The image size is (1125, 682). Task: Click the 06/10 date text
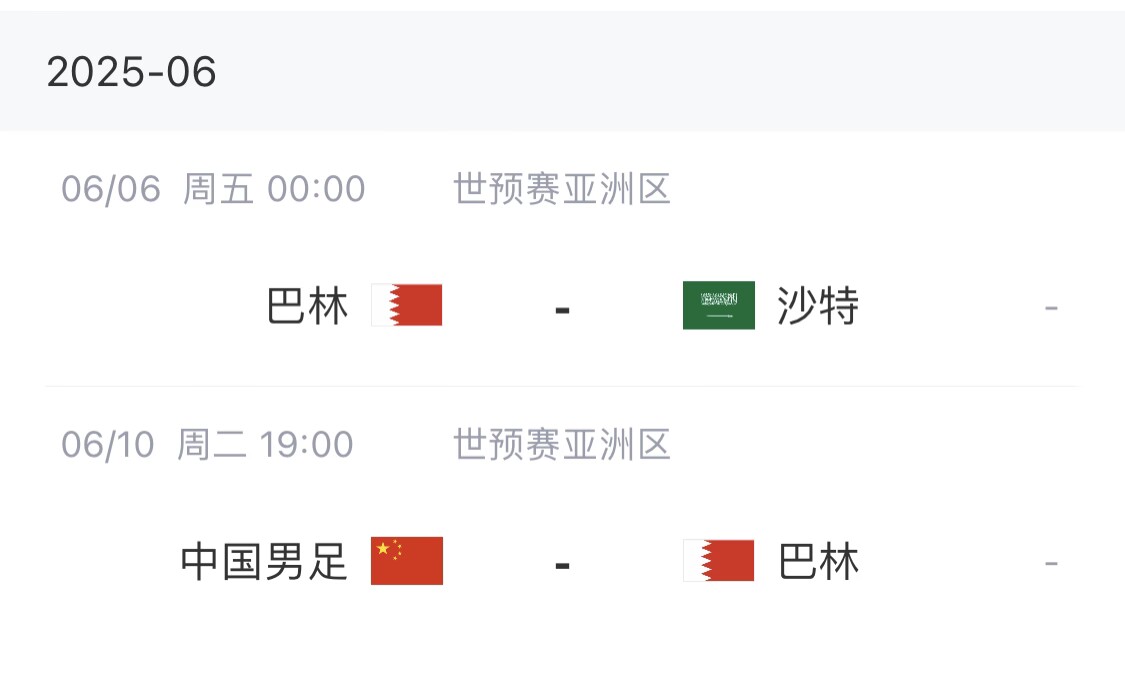coord(108,445)
